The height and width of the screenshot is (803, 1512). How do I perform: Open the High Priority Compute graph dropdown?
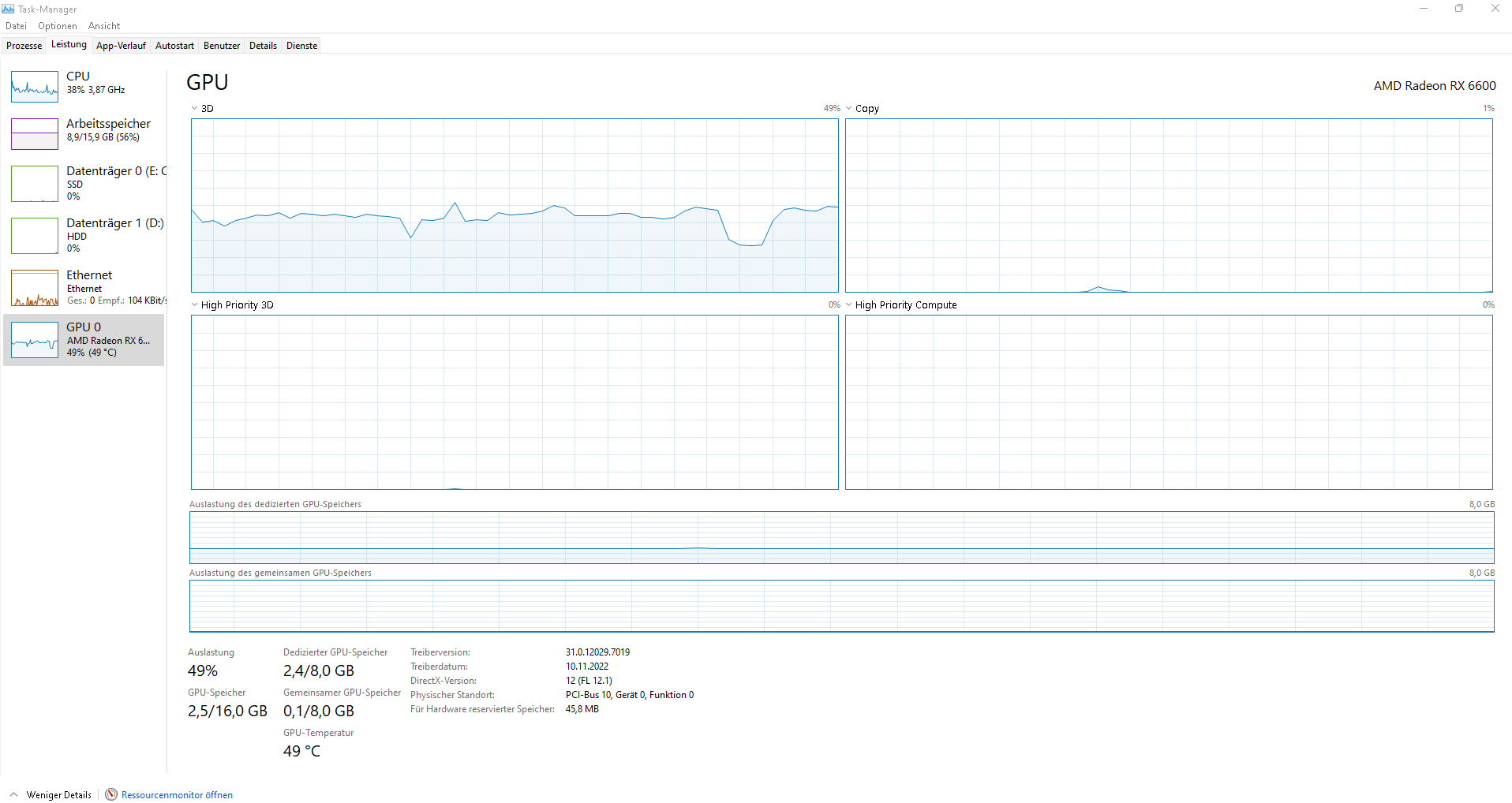(x=849, y=304)
